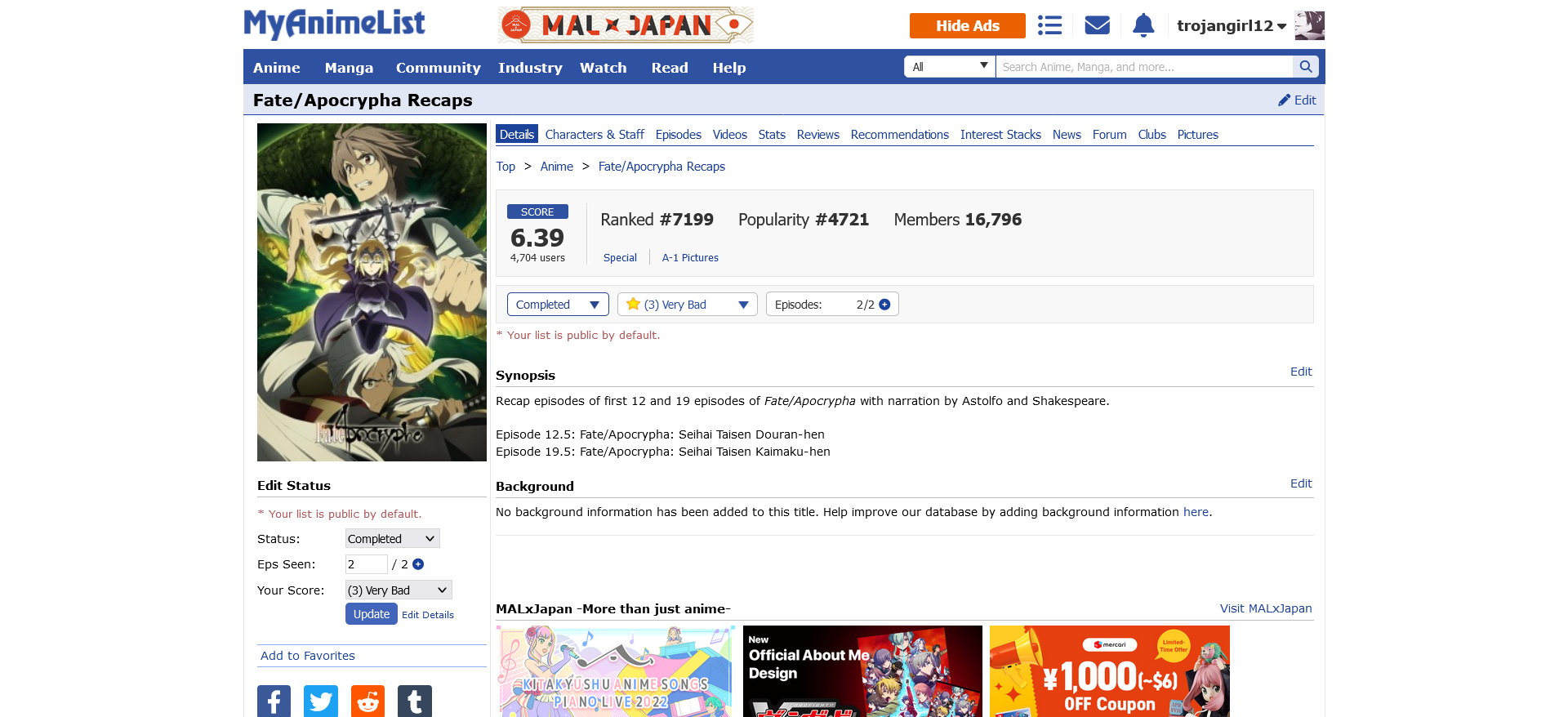Open the Edit Details link
The image size is (1568, 717).
428,615
